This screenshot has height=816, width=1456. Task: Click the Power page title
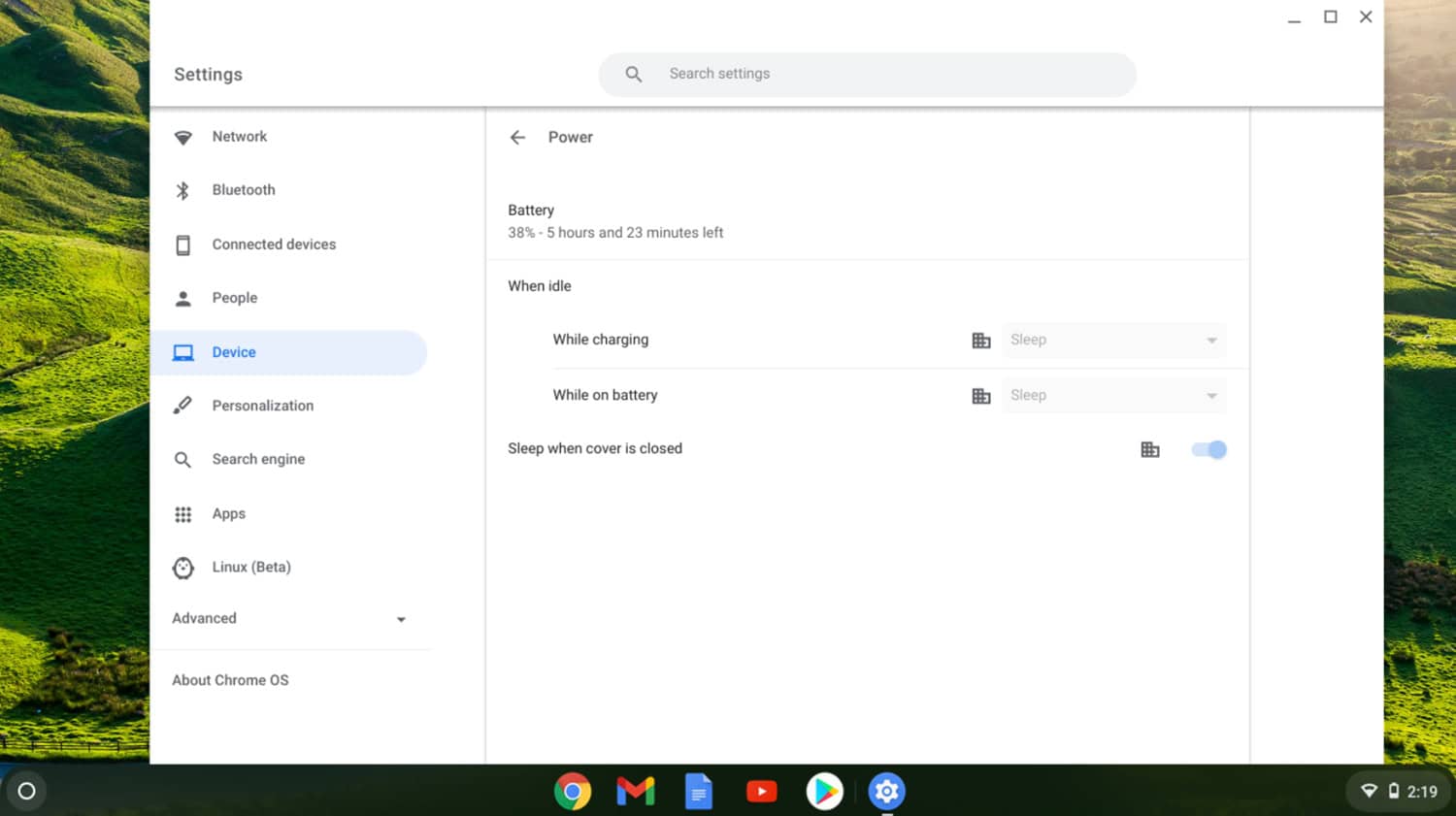[x=571, y=138]
